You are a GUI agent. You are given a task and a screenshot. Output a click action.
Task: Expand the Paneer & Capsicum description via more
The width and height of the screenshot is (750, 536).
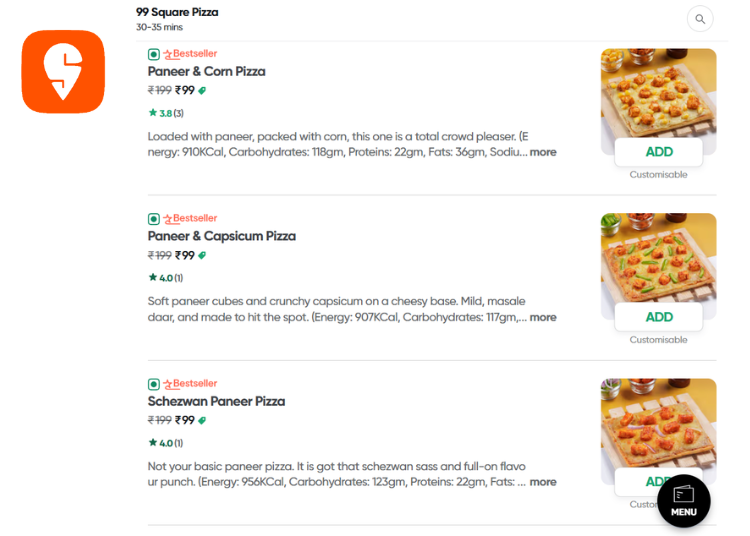[543, 317]
